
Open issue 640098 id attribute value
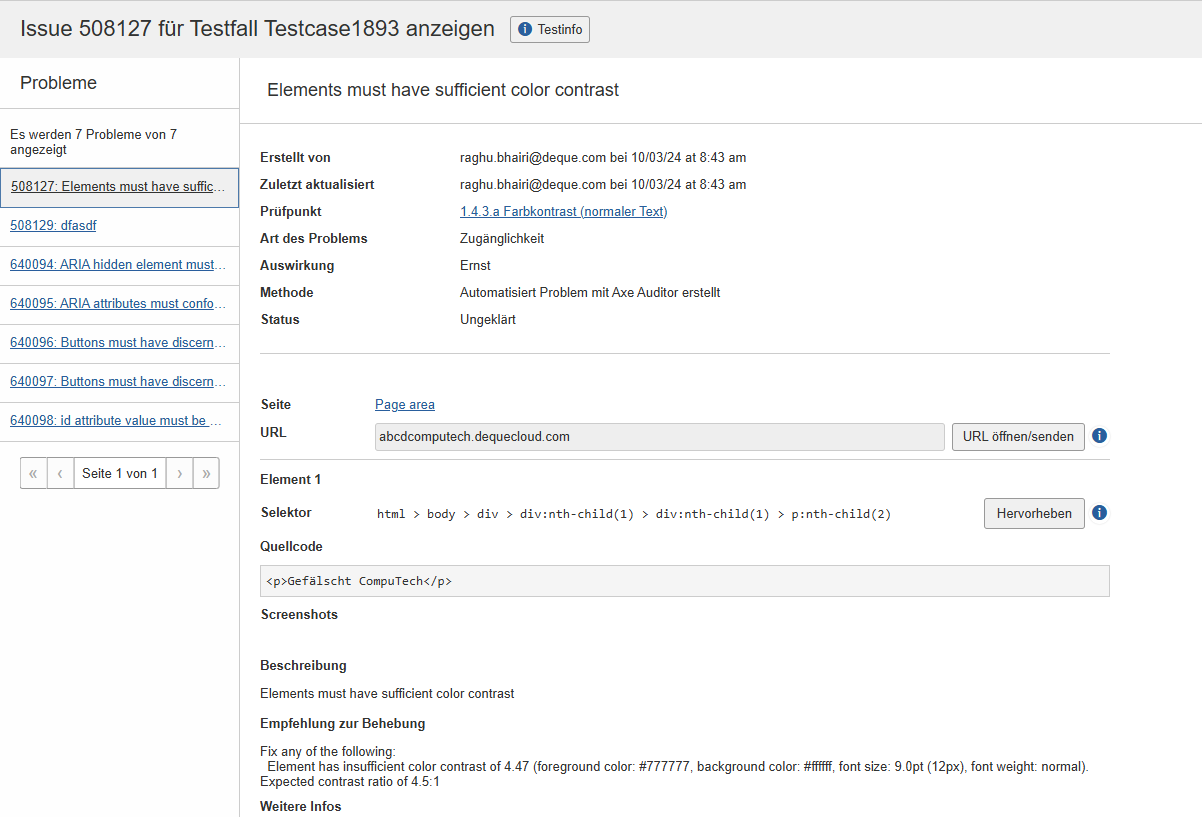pos(116,421)
